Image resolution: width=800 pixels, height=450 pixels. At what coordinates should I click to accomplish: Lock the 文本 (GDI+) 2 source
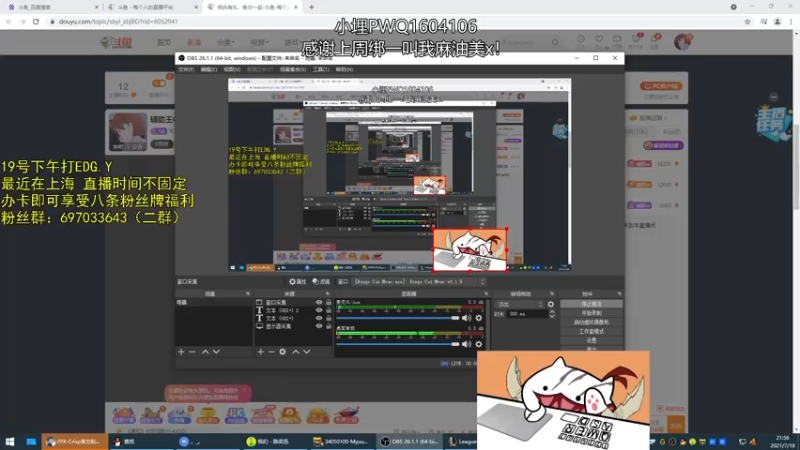[329, 310]
